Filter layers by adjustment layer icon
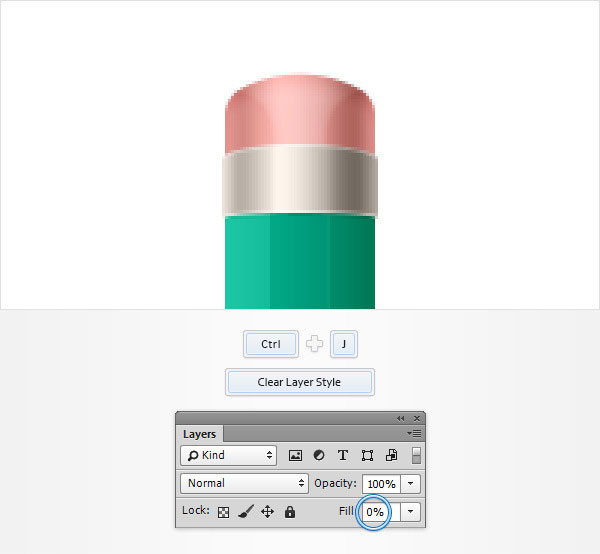 point(319,455)
